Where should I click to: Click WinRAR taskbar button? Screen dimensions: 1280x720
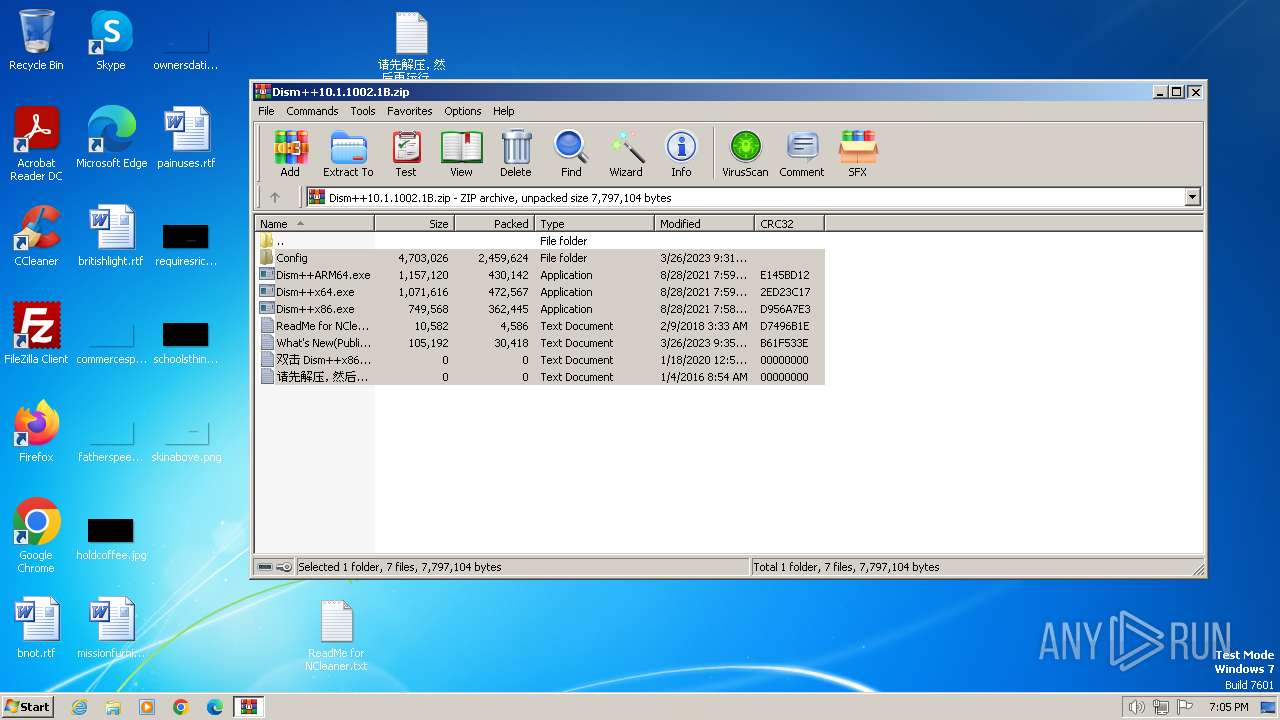[248, 707]
